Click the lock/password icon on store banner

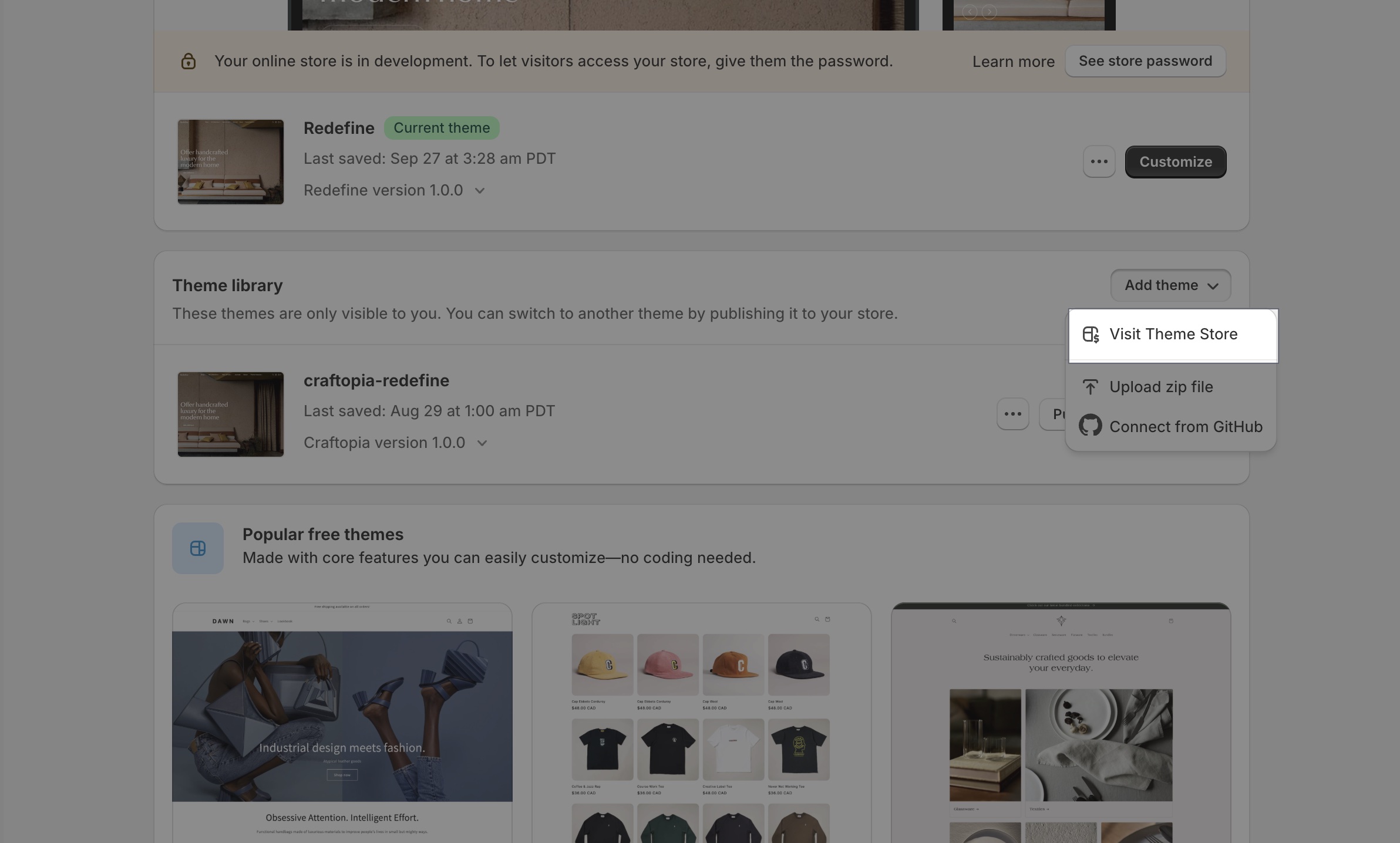(187, 61)
